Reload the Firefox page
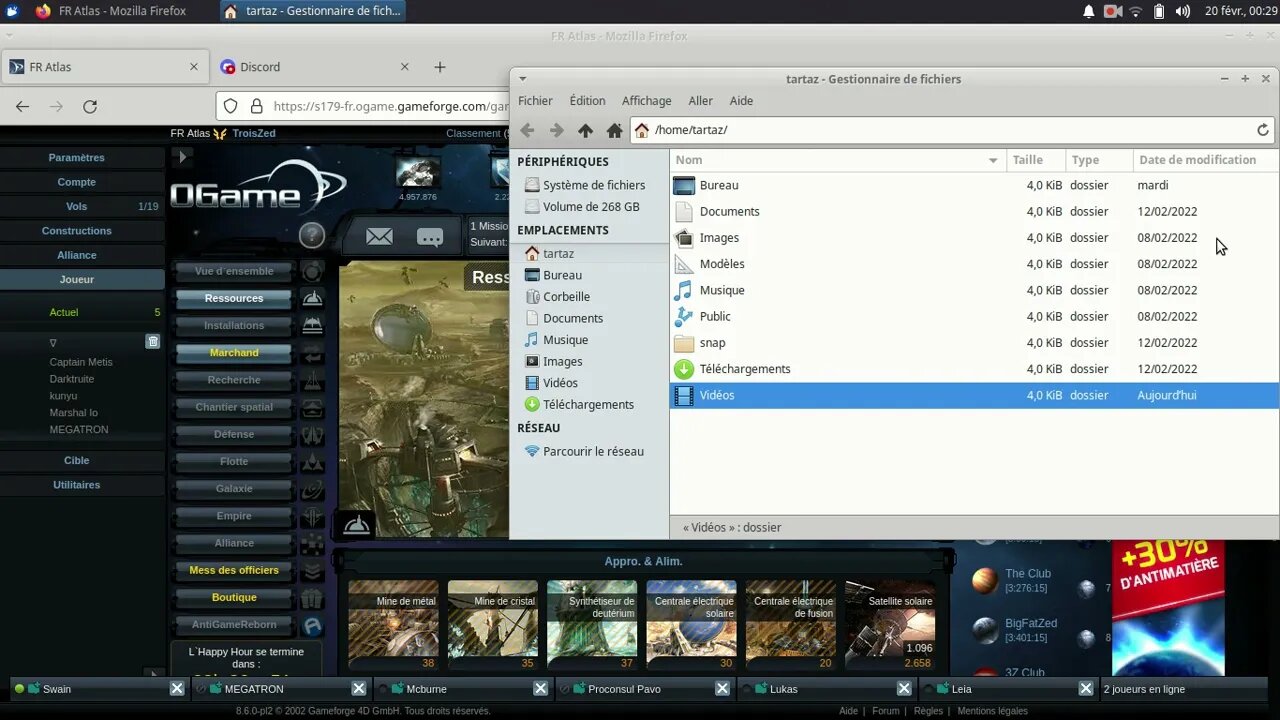1280x720 pixels. coord(90,106)
